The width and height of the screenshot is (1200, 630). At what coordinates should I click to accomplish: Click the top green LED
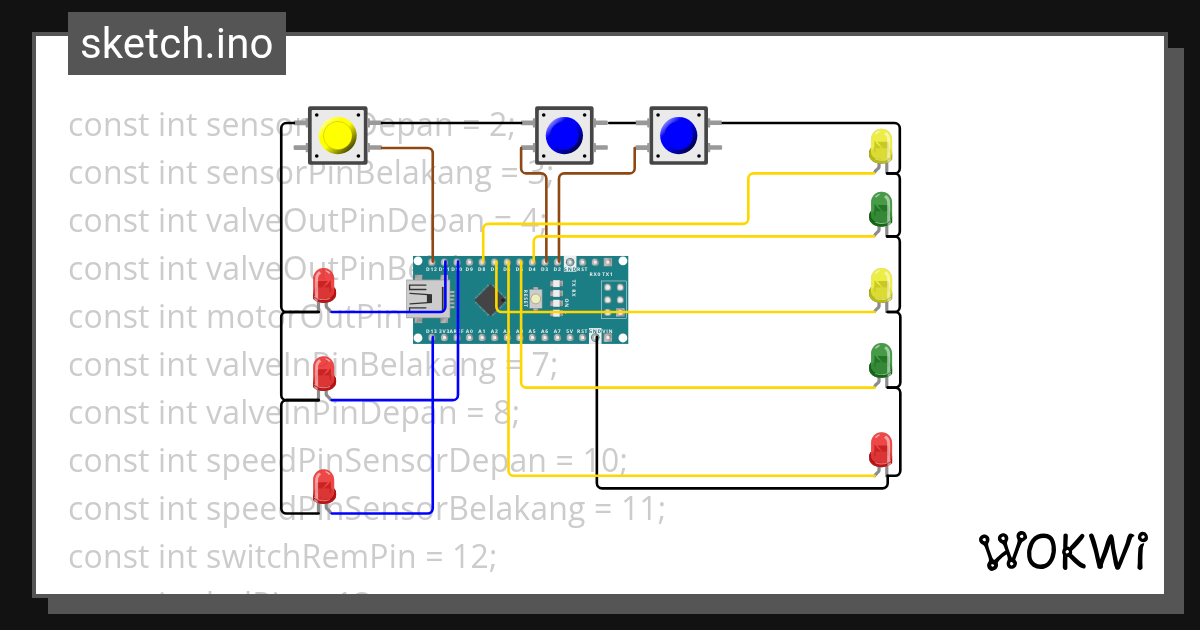coord(880,208)
